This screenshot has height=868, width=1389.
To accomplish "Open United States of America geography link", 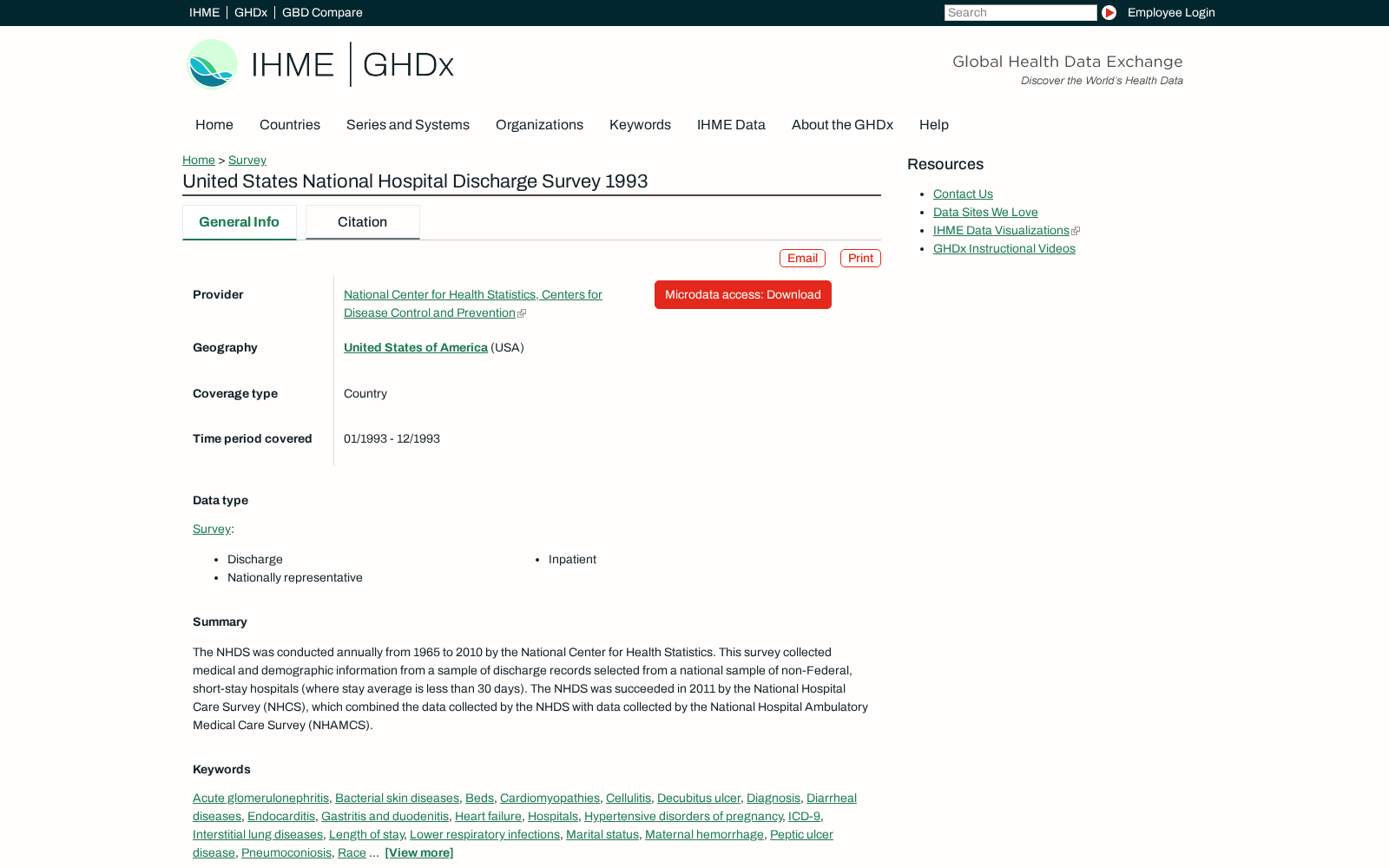I will [416, 347].
